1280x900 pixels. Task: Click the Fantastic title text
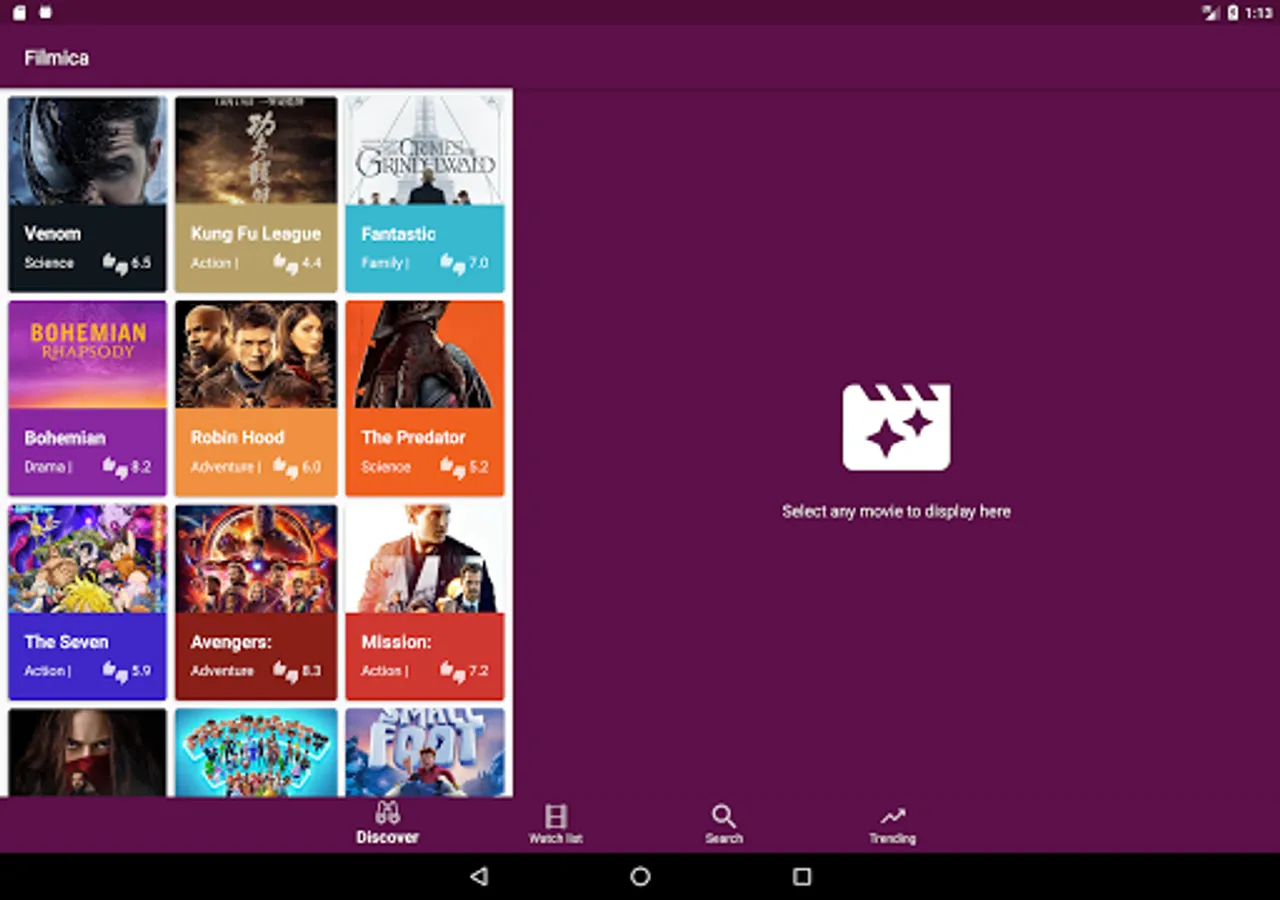(398, 233)
